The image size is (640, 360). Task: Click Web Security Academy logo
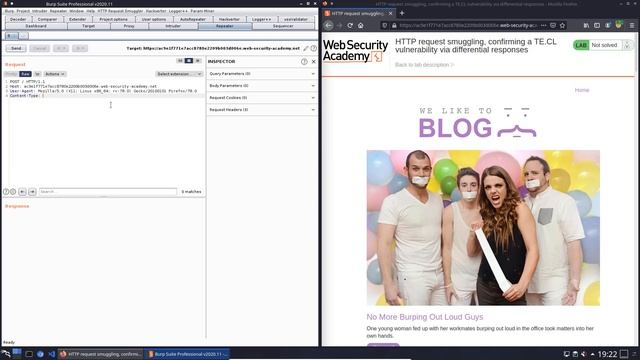click(355, 51)
